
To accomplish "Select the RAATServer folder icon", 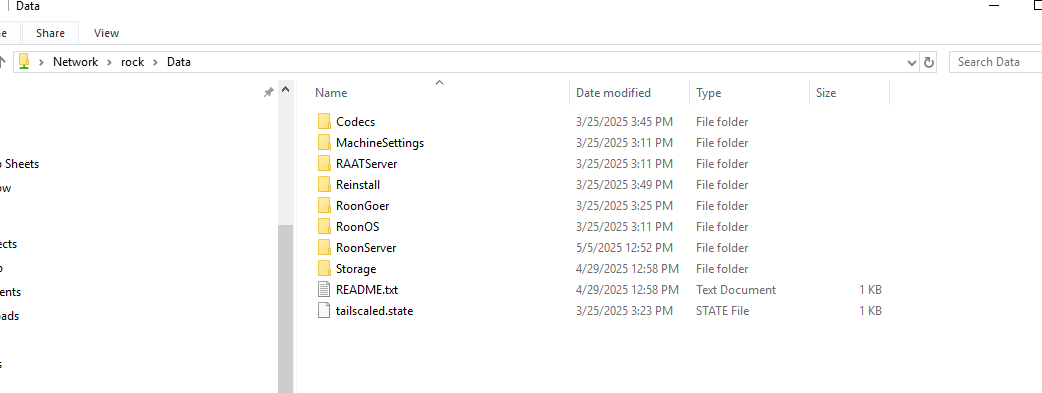I will 324,164.
